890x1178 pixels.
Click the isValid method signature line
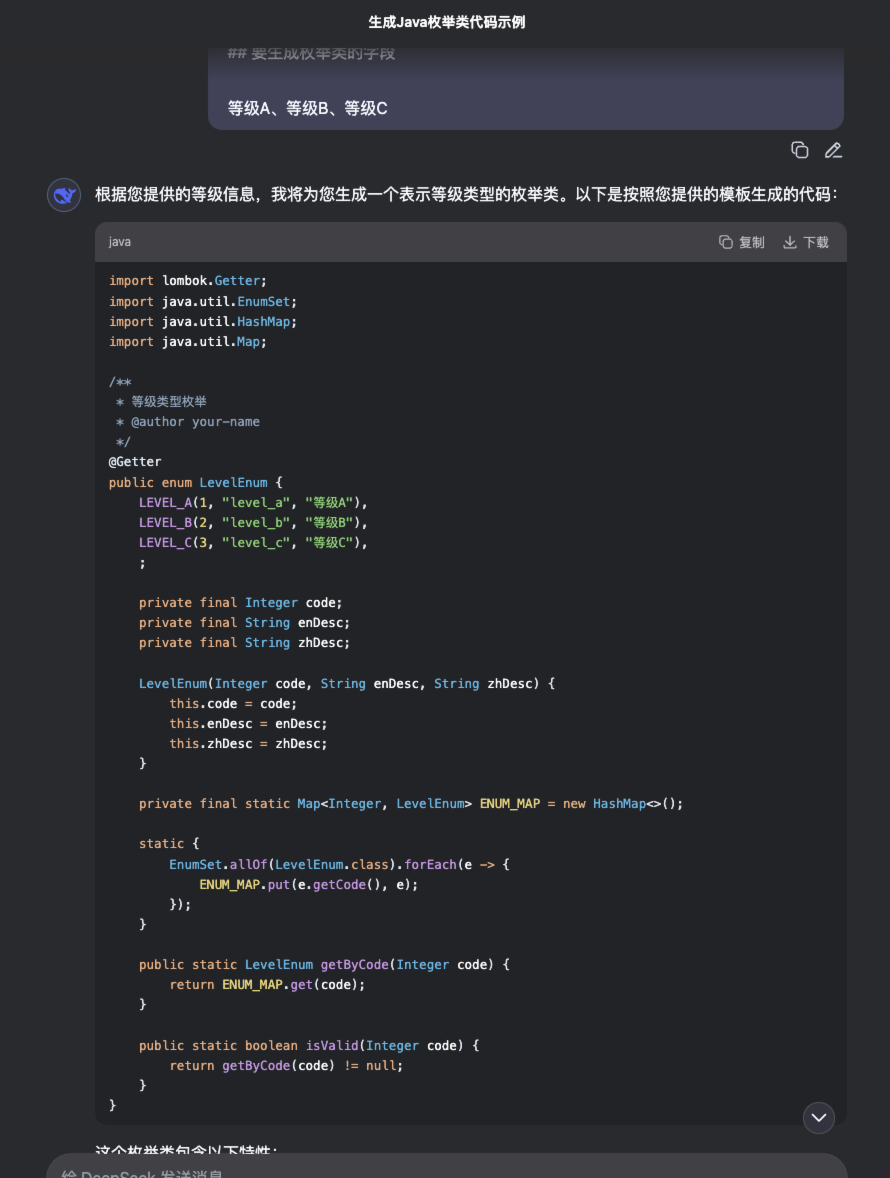coord(309,1046)
